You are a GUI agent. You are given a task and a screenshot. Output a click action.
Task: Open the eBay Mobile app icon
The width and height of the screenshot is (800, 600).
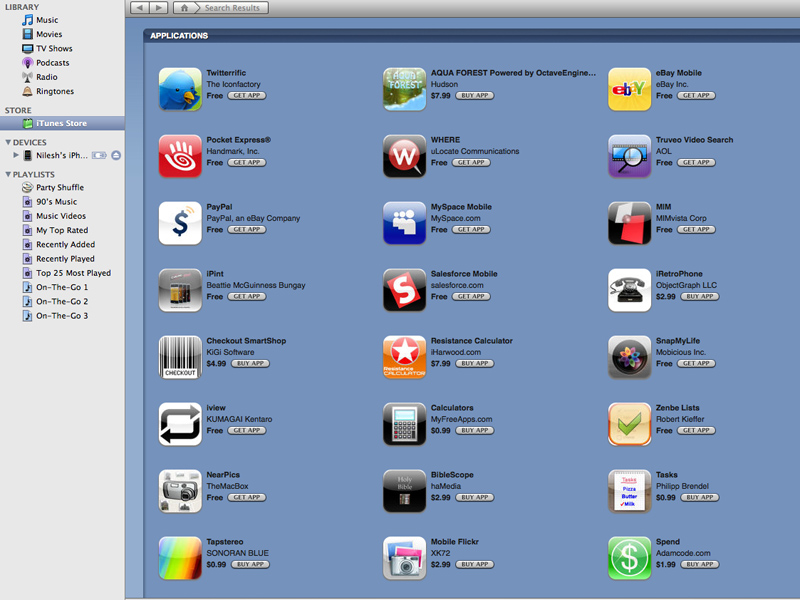pyautogui.click(x=630, y=89)
